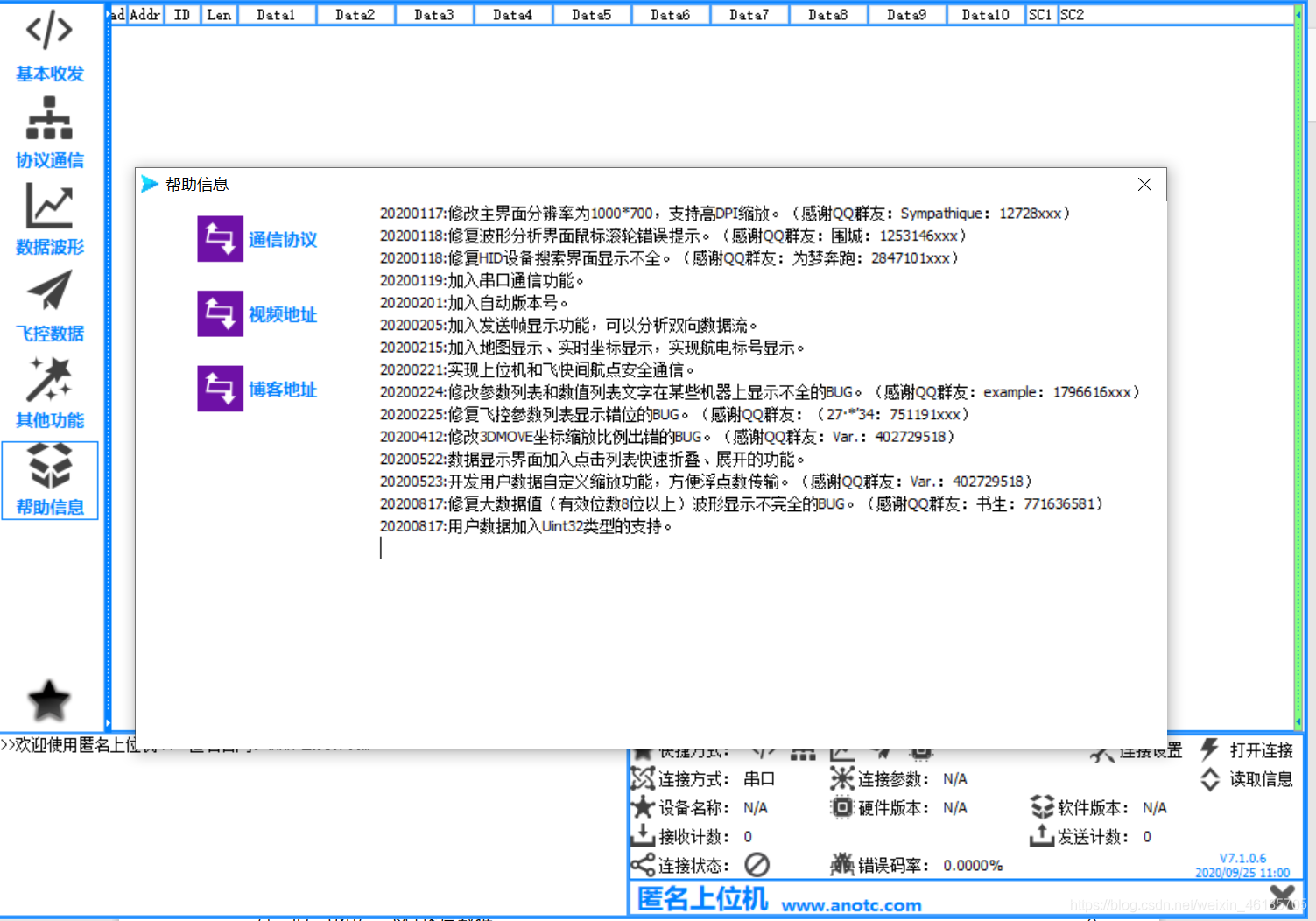Click 打开连接 lightning bolt button

coord(1249,749)
